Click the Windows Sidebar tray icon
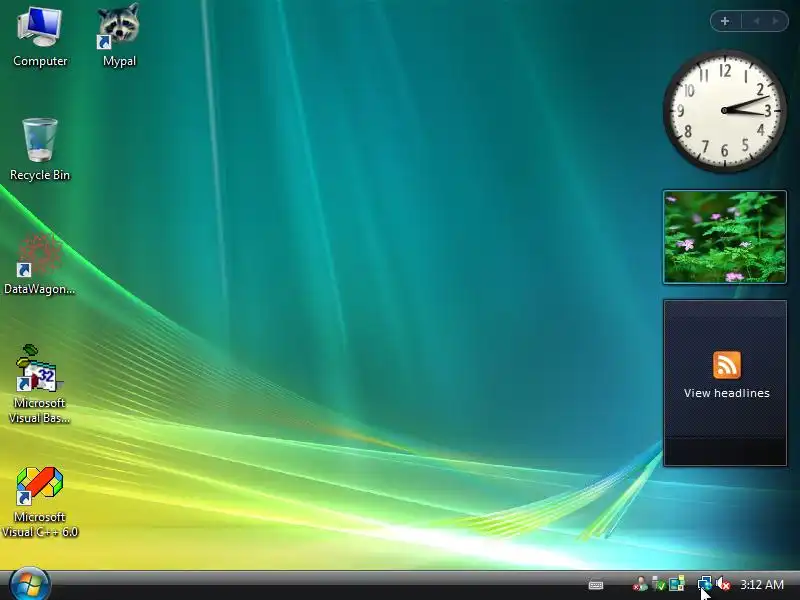800x600 pixels. (x=677, y=584)
